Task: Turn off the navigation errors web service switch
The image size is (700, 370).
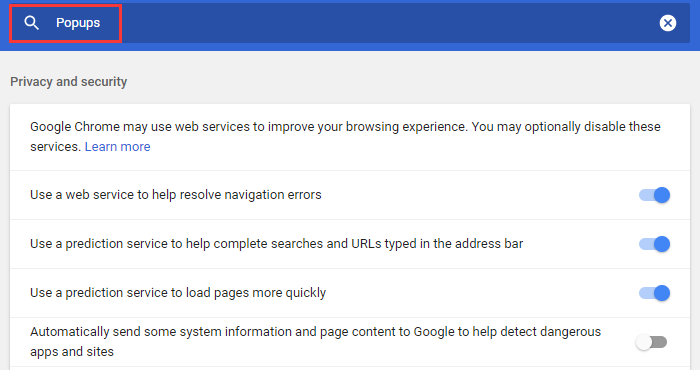Action: 654,195
